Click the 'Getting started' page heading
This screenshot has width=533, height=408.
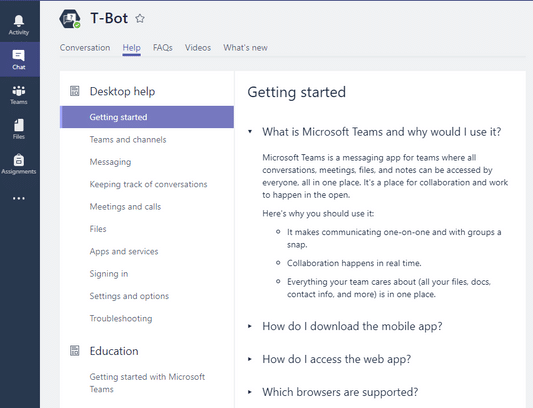coord(296,92)
